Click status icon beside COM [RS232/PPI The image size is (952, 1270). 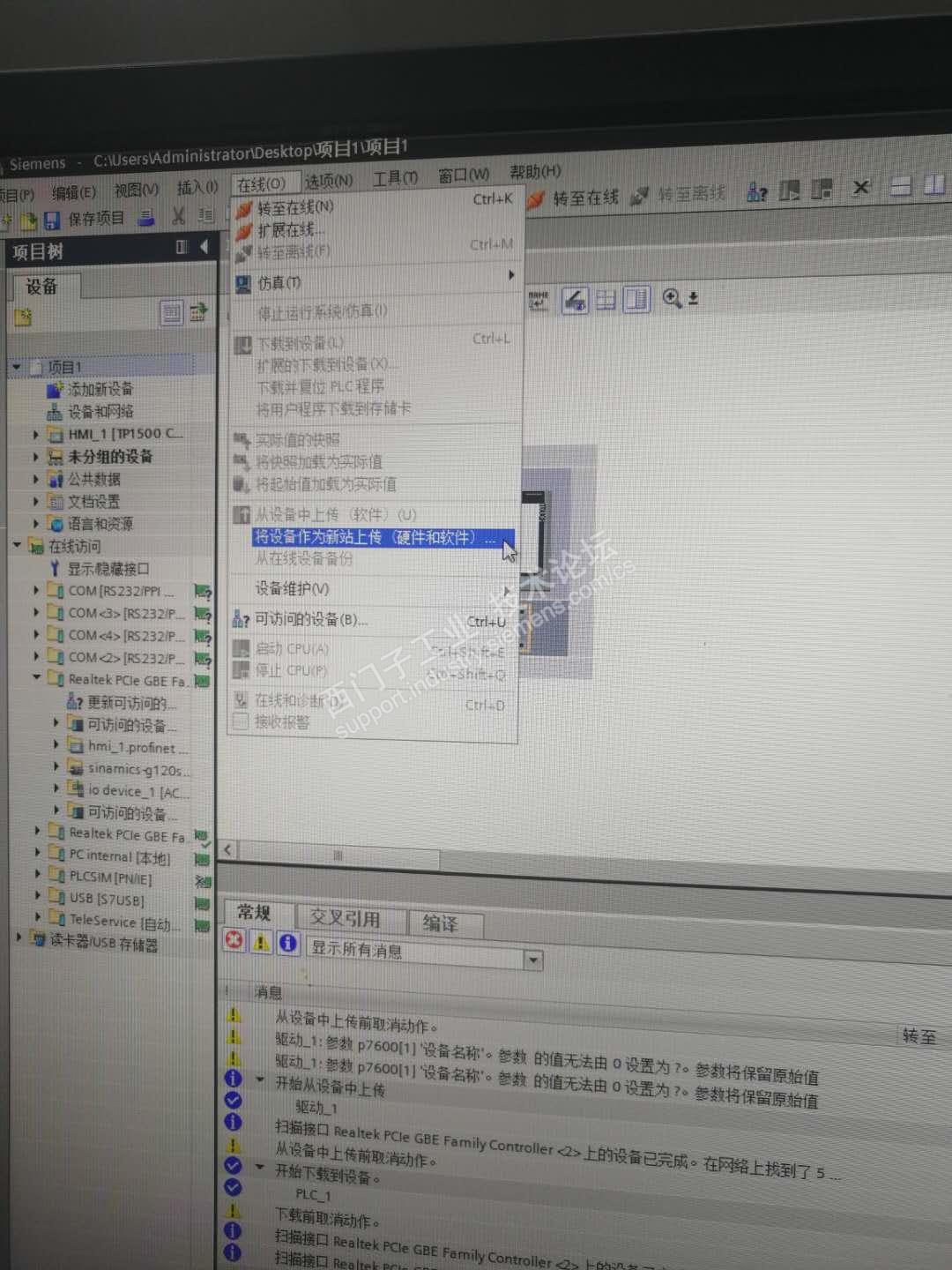click(x=202, y=591)
